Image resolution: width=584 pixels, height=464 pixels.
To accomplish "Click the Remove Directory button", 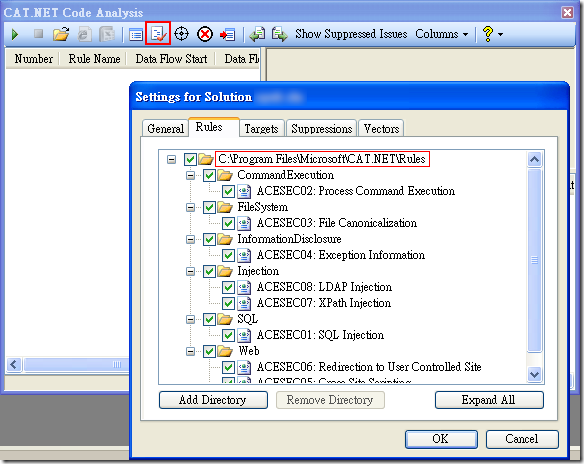I will (x=330, y=400).
